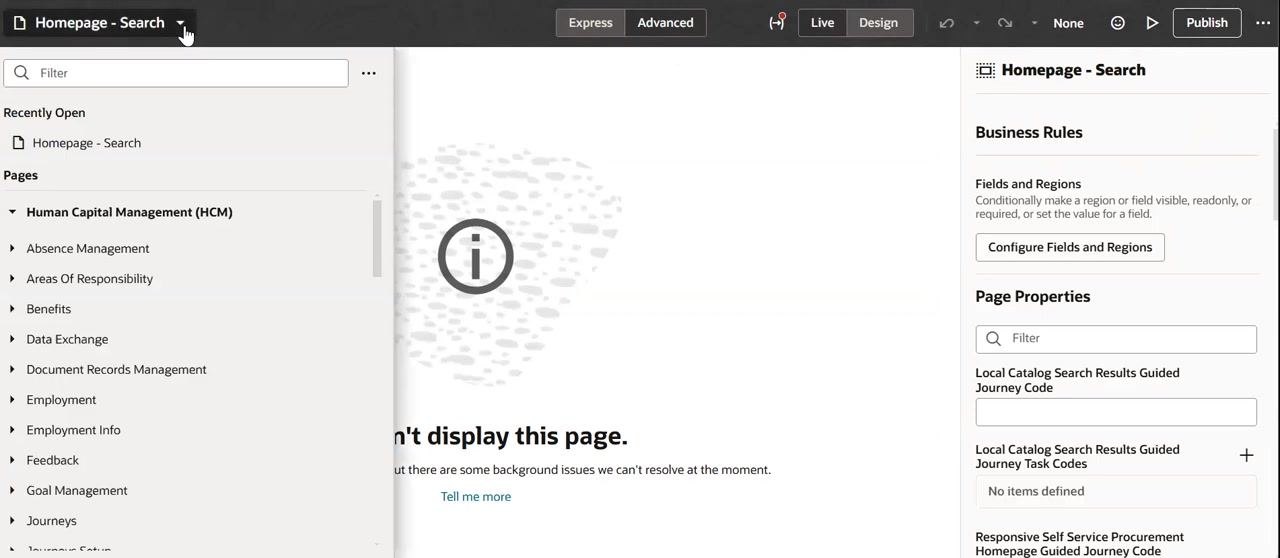Open the Undo history dropdown arrow
Viewport: 1280px width, 558px height.
click(x=976, y=23)
